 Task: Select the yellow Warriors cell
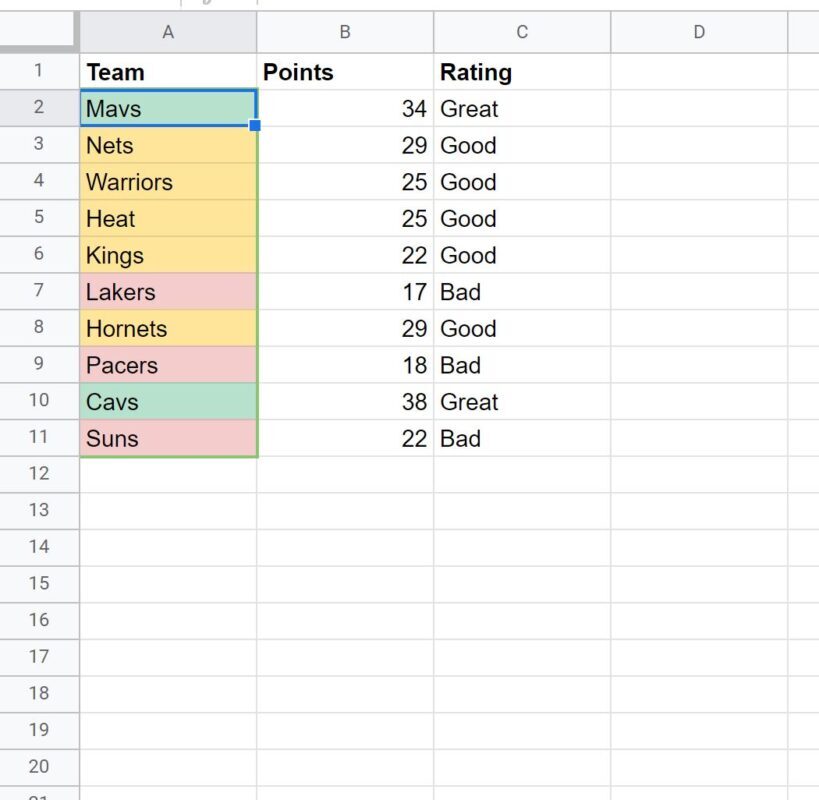coord(168,182)
